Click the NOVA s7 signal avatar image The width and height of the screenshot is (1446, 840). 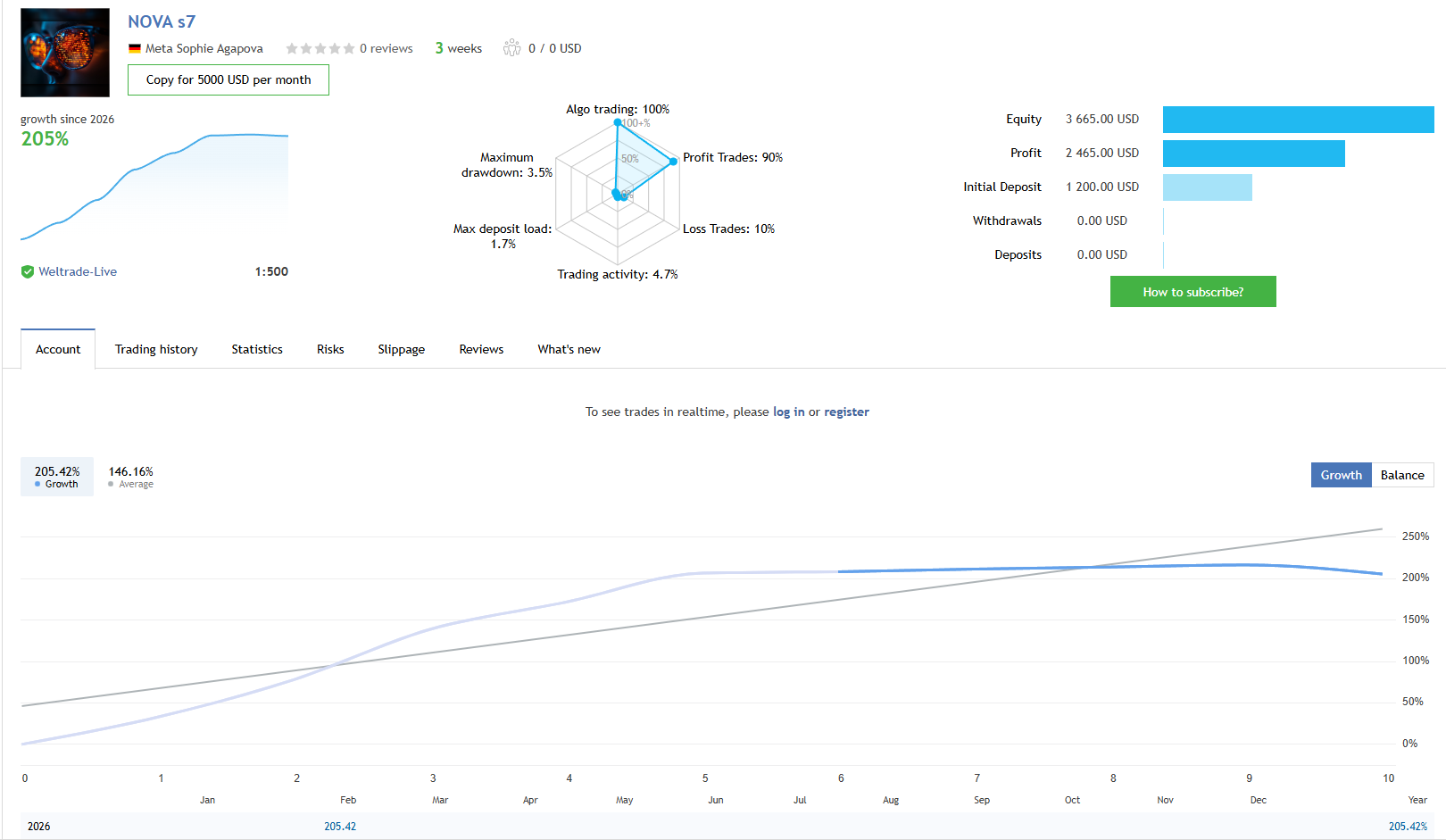(x=64, y=52)
